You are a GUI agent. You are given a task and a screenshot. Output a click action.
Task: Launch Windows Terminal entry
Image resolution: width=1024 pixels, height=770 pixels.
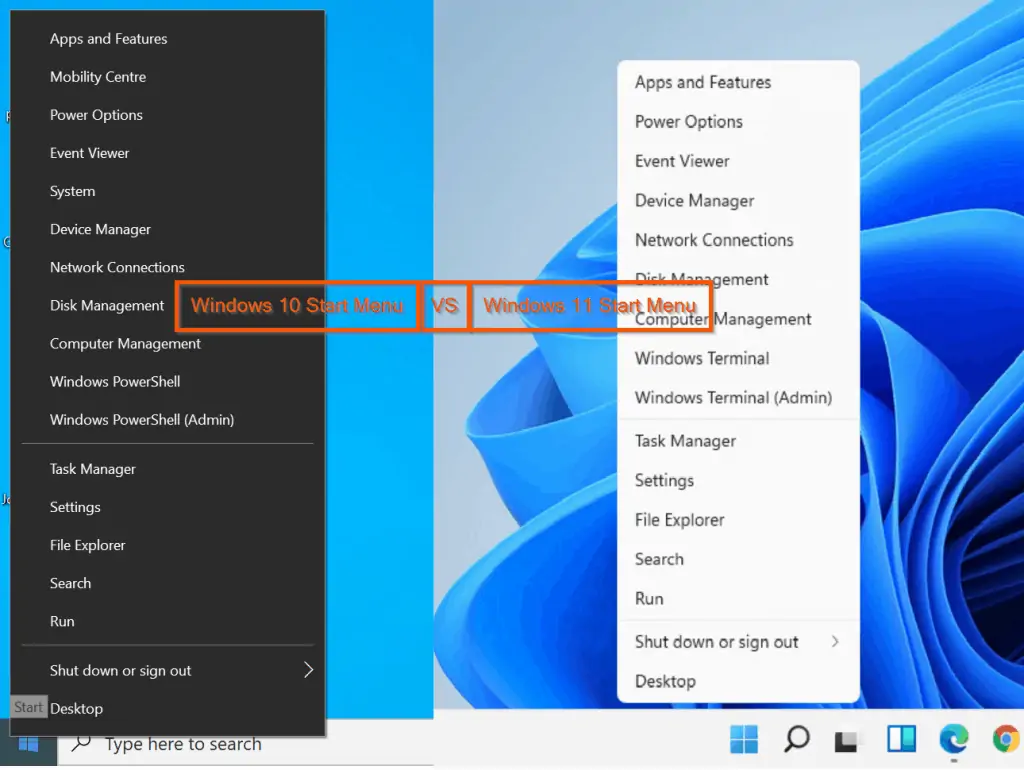(738, 358)
